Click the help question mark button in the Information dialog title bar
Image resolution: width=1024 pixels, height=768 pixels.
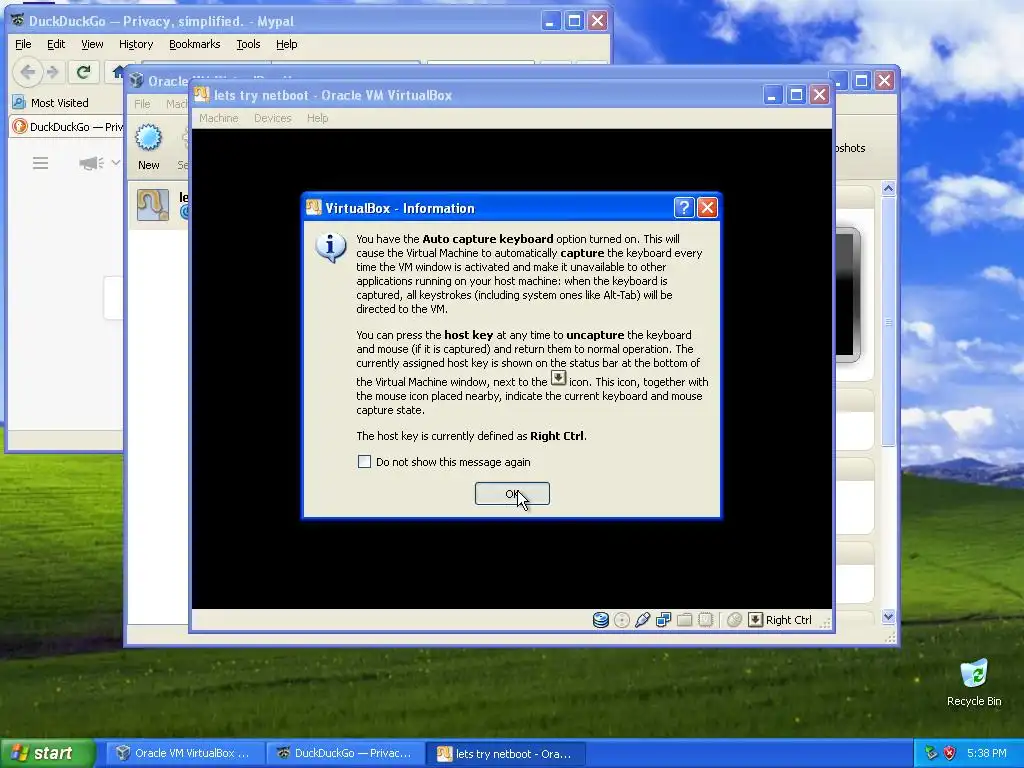683,208
